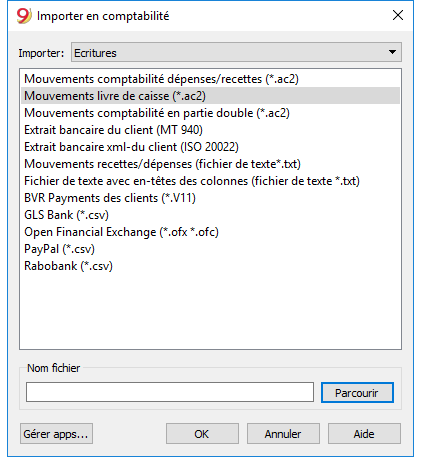421x464 pixels.
Task: Choose GLS Bank (*.csv) format
Action: point(210,215)
